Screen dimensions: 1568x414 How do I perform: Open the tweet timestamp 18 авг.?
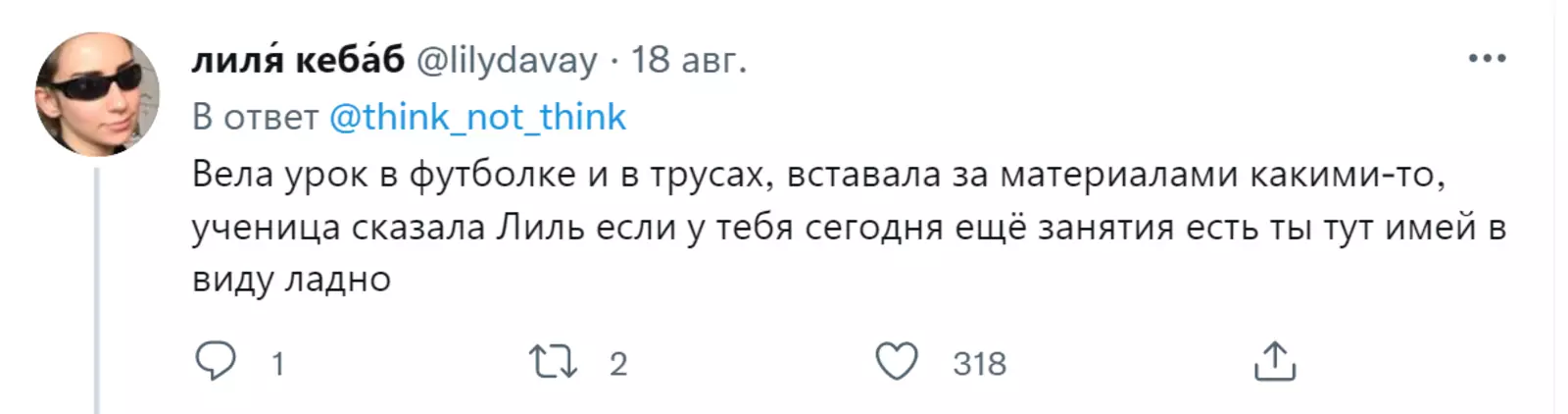[688, 61]
